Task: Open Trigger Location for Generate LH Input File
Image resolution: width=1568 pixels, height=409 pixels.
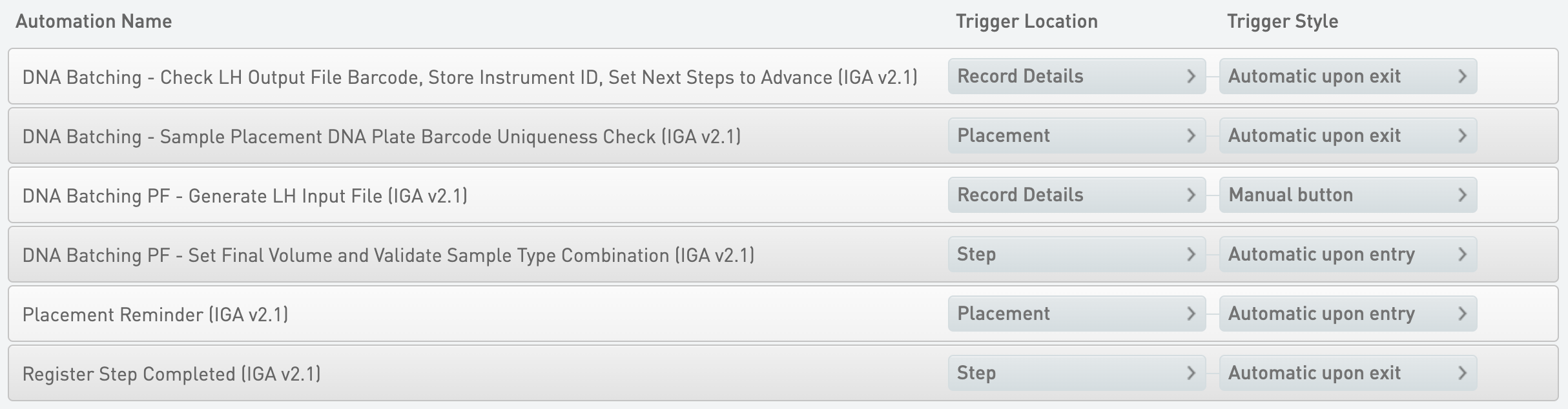Action: pyautogui.click(x=1076, y=195)
